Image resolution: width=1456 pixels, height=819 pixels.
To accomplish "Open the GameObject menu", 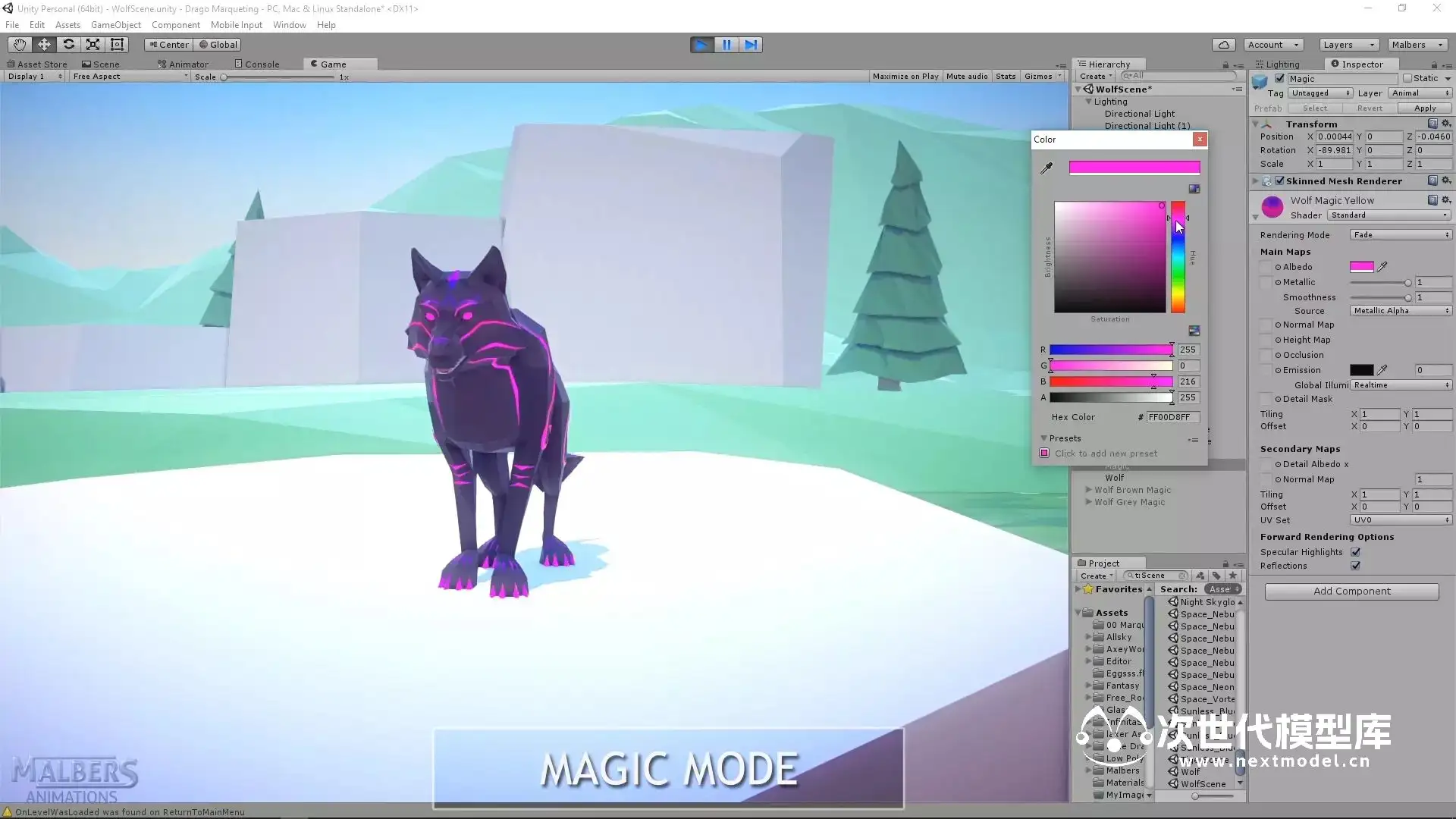I will (115, 25).
